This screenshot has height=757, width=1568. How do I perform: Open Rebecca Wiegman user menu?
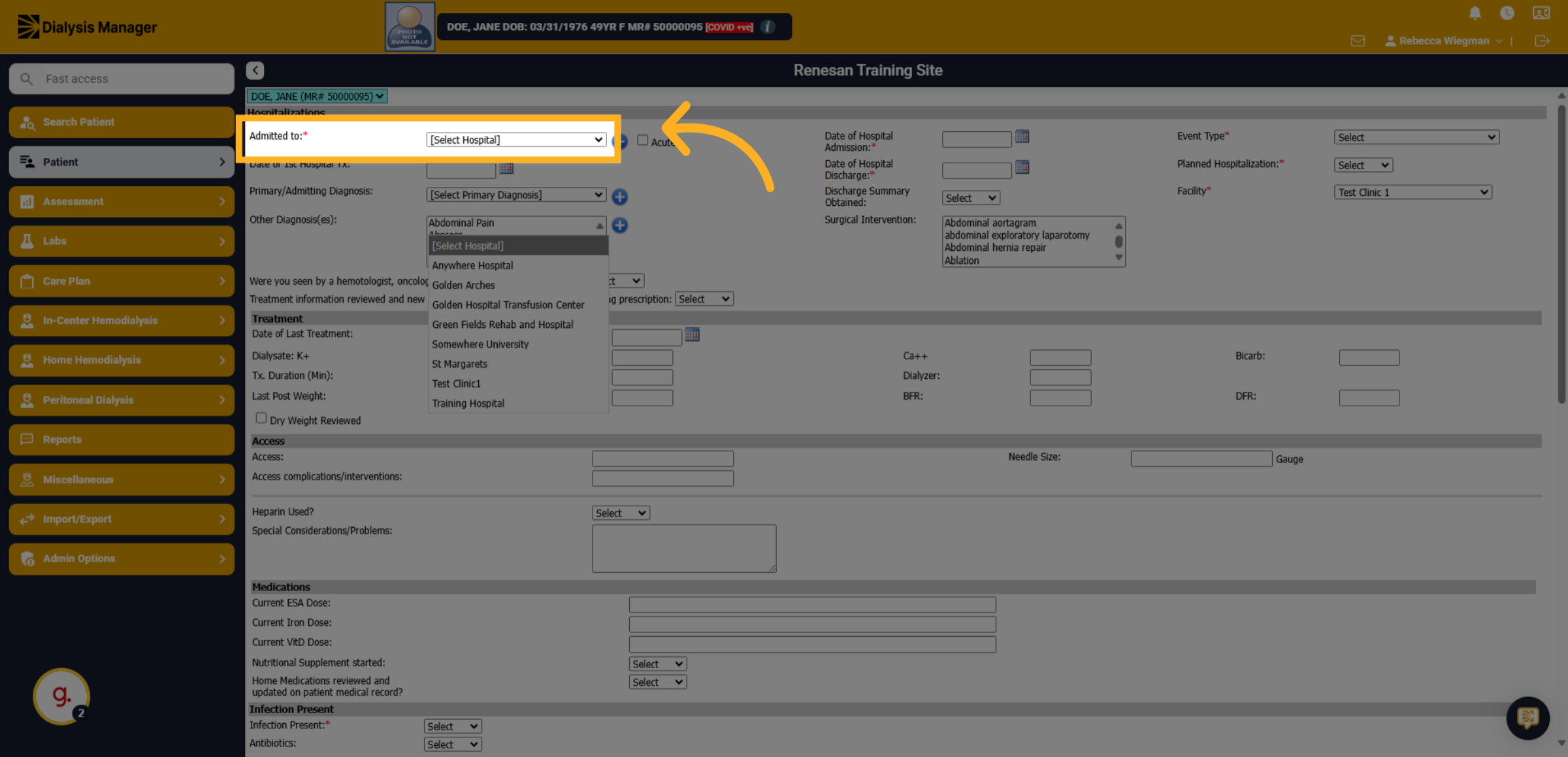(x=1443, y=40)
